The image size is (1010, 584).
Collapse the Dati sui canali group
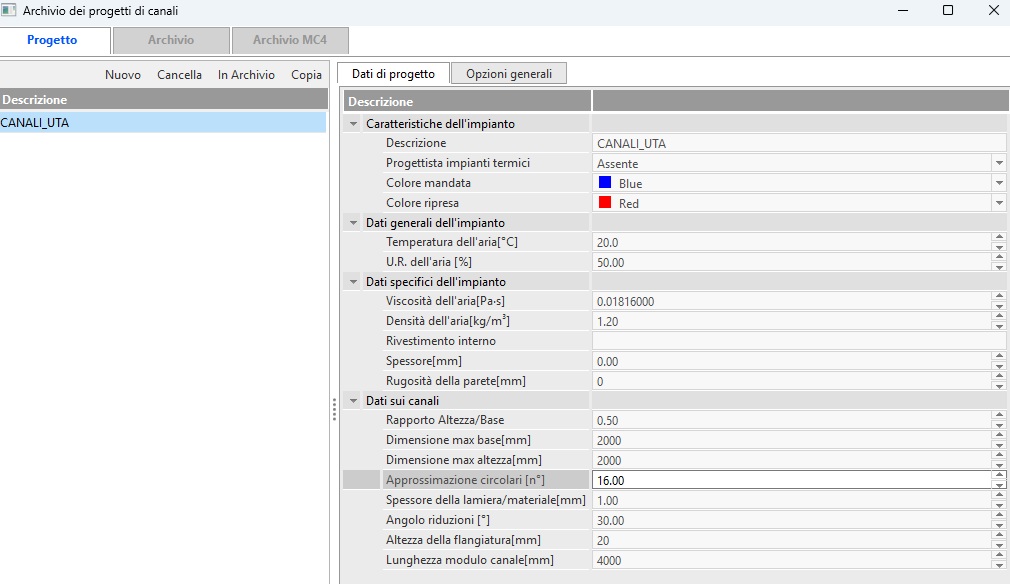click(353, 401)
